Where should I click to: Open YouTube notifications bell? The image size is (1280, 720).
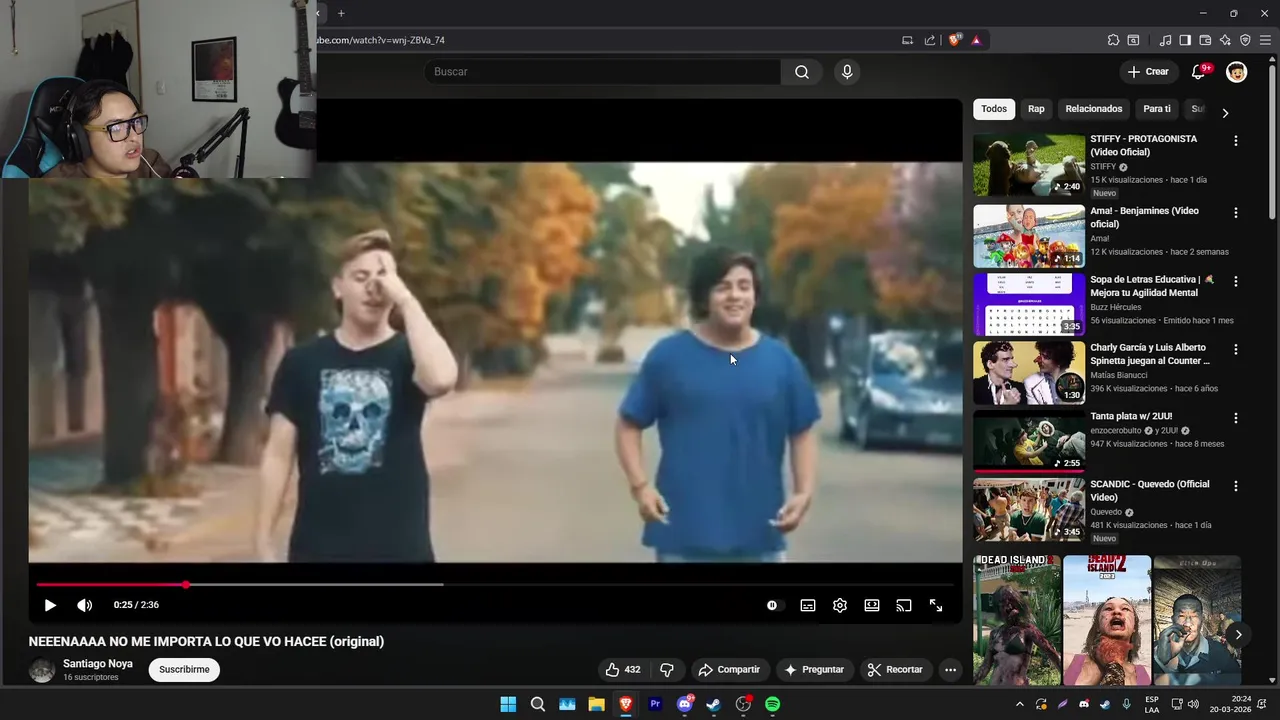pos(1199,72)
